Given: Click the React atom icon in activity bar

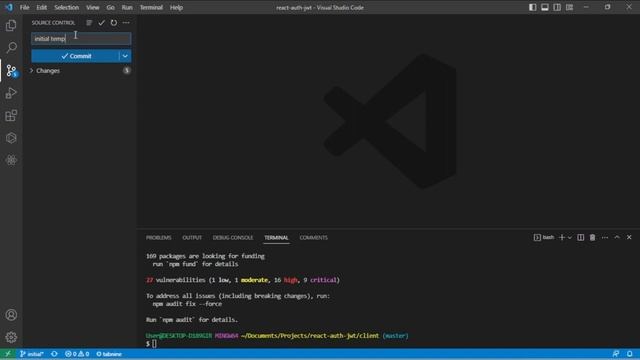Looking at the screenshot, I should (11, 160).
